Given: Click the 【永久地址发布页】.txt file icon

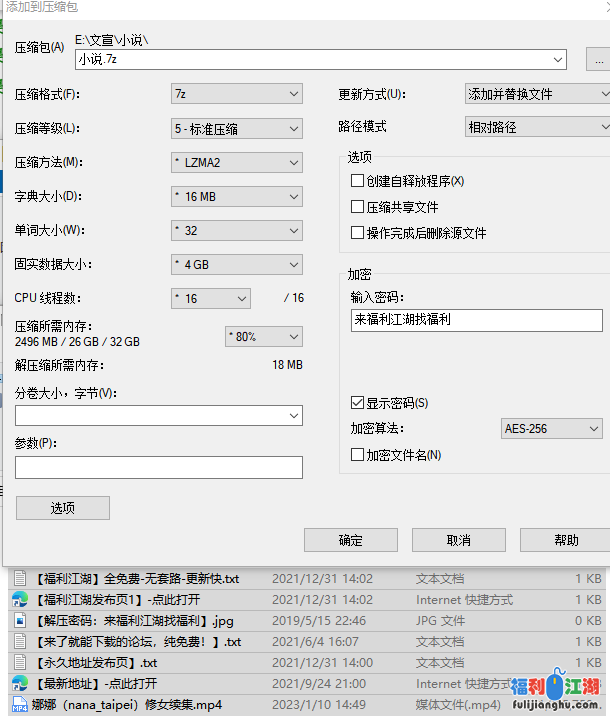Looking at the screenshot, I should 19,663.
